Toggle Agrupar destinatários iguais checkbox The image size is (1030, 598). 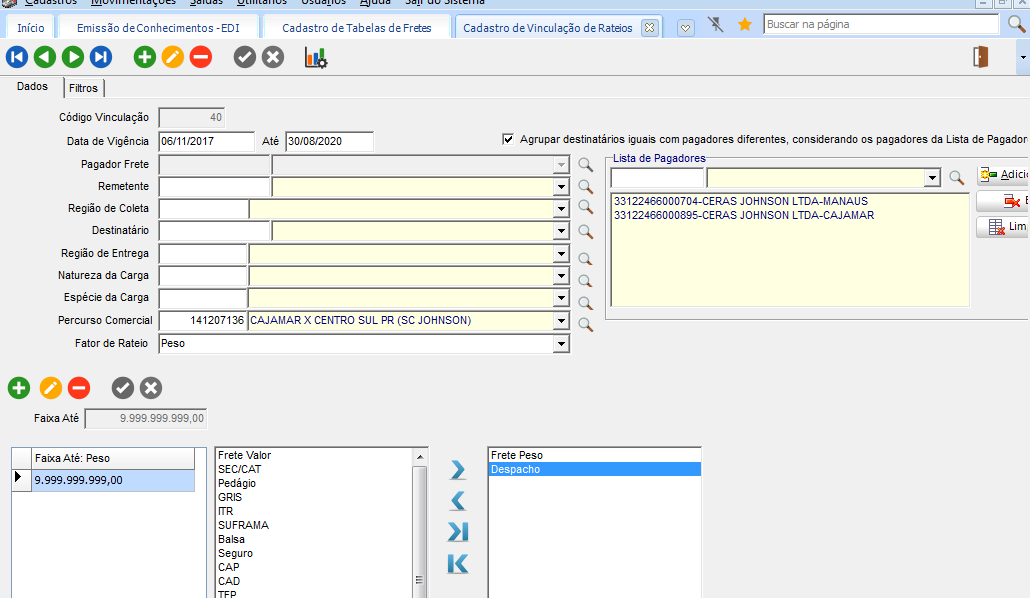pyautogui.click(x=509, y=140)
